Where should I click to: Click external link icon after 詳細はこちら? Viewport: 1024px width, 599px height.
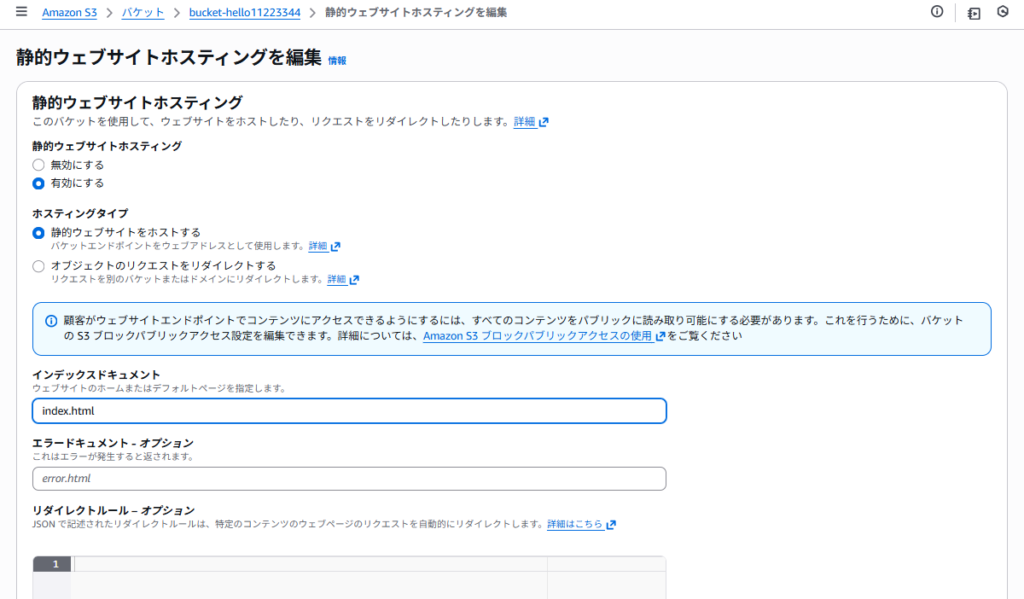point(611,524)
